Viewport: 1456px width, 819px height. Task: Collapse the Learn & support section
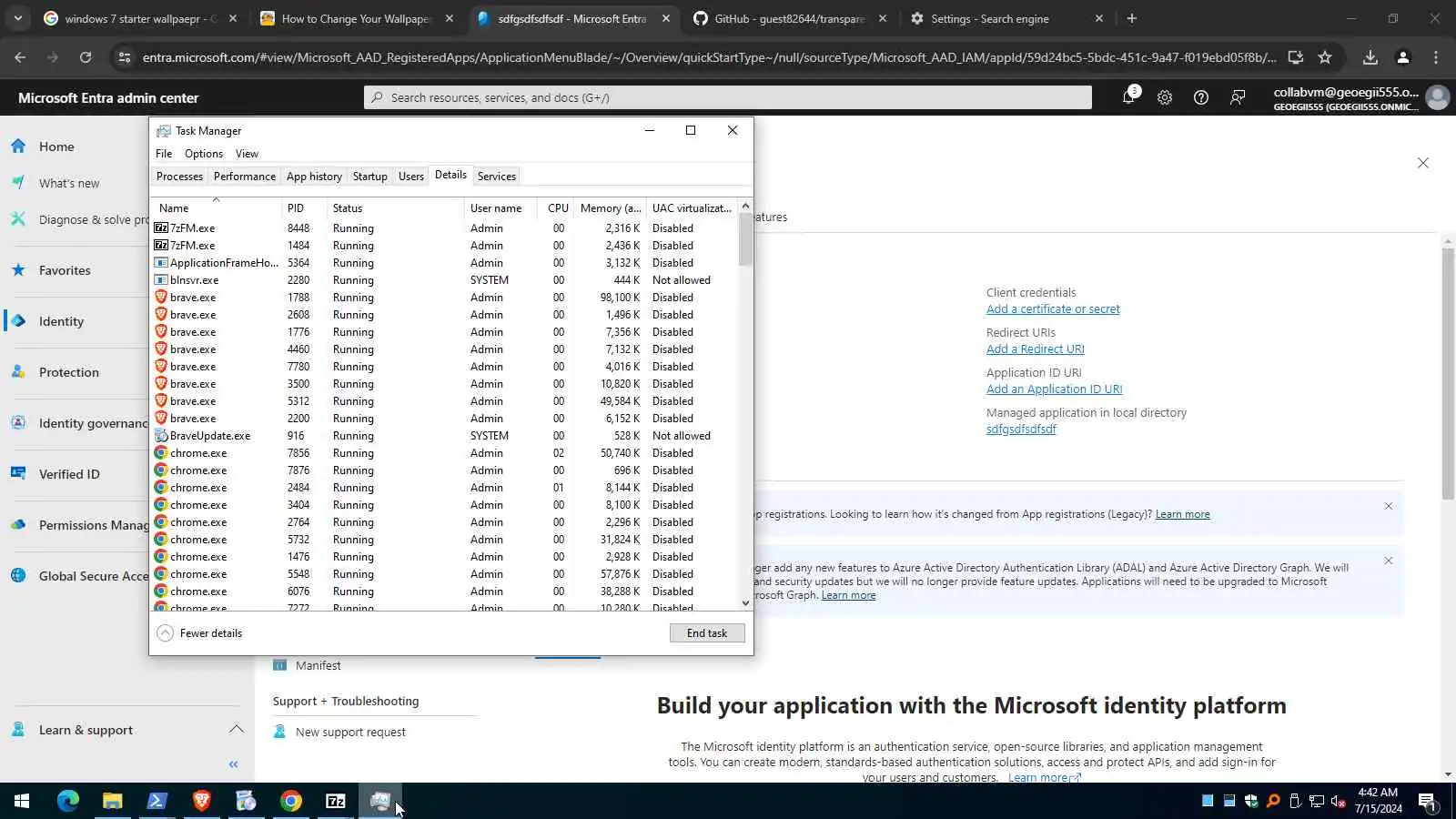click(237, 729)
